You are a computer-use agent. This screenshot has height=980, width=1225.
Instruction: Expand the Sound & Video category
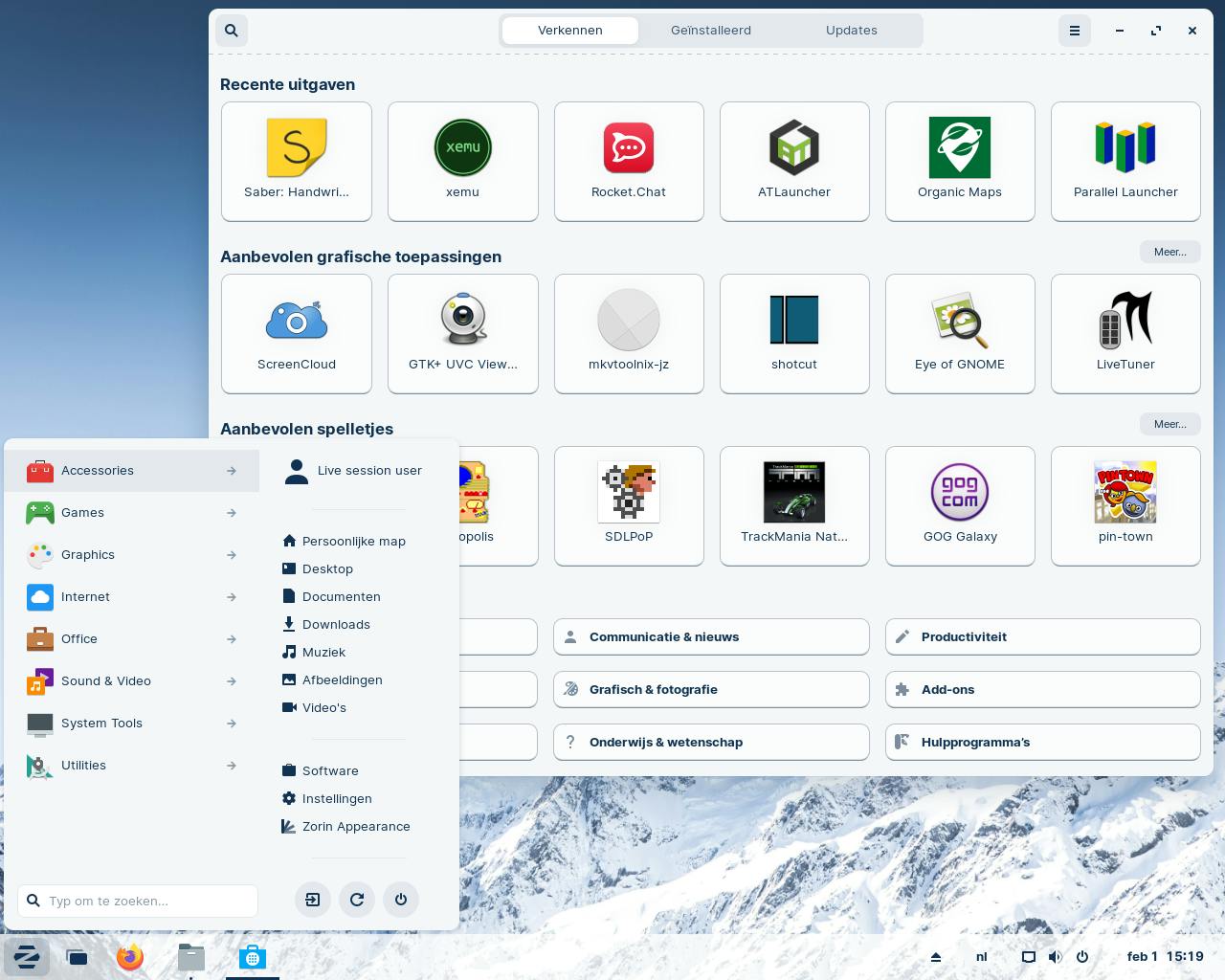(132, 681)
